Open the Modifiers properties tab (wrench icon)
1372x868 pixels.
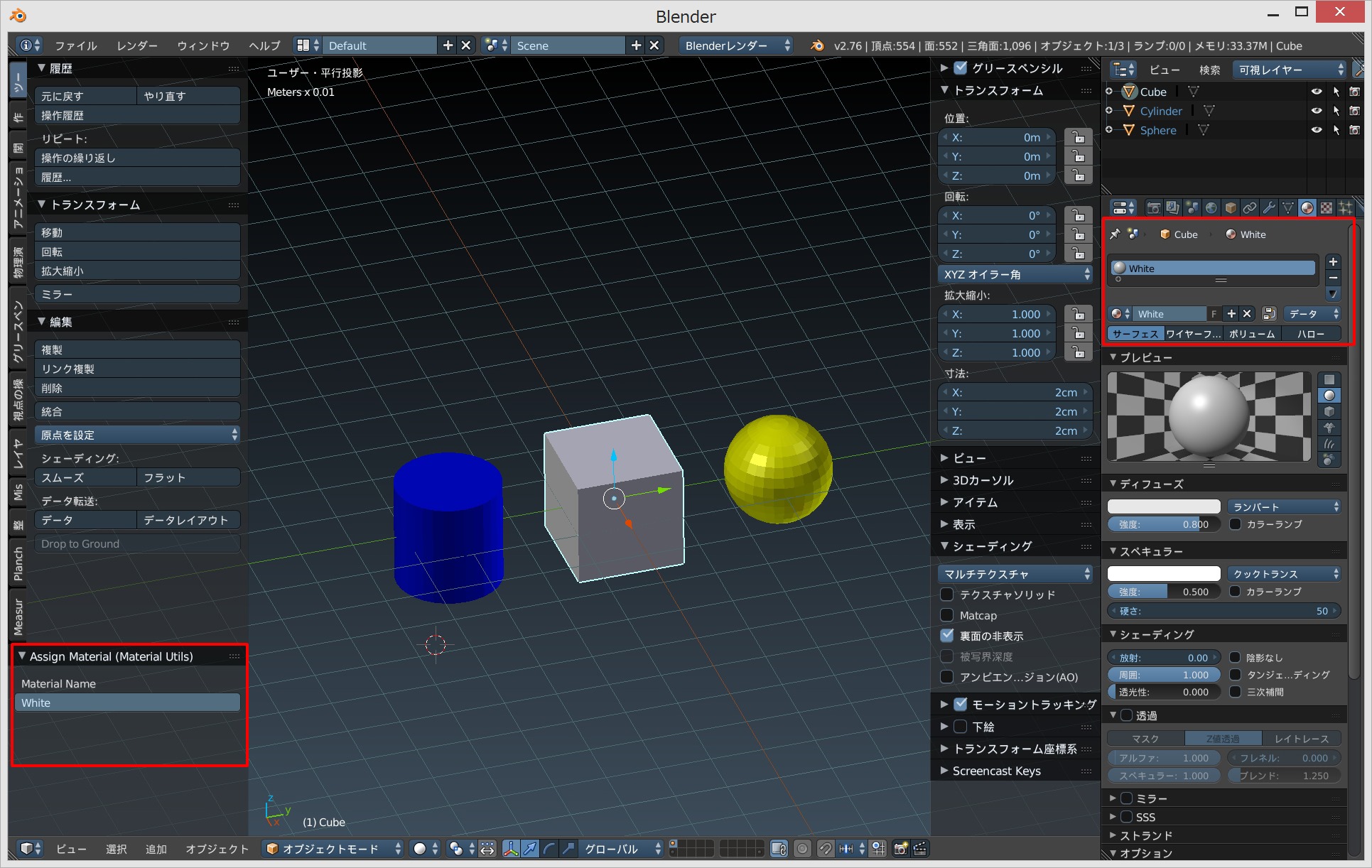[x=1268, y=208]
